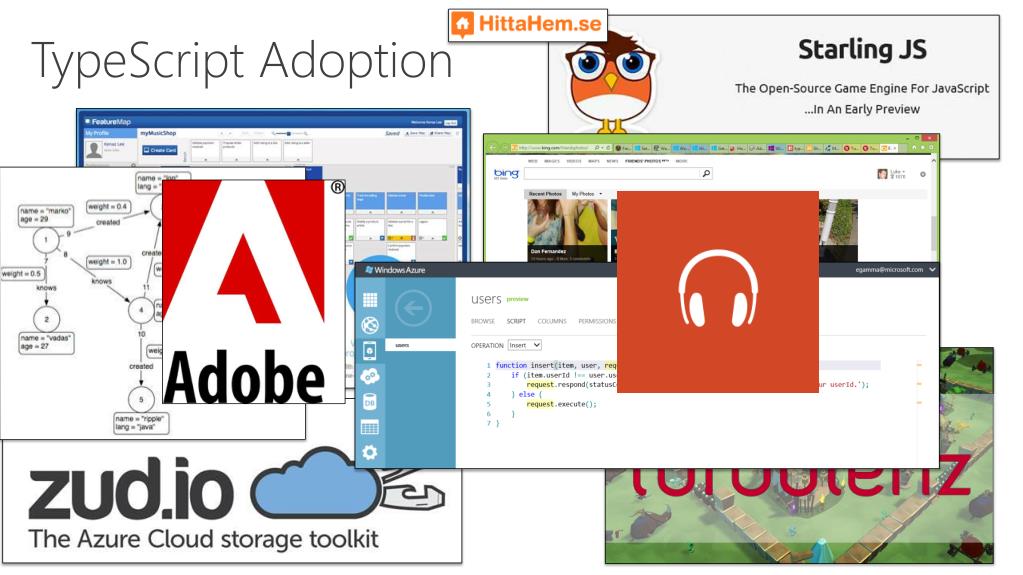Click the Bing search input field

click(x=613, y=174)
